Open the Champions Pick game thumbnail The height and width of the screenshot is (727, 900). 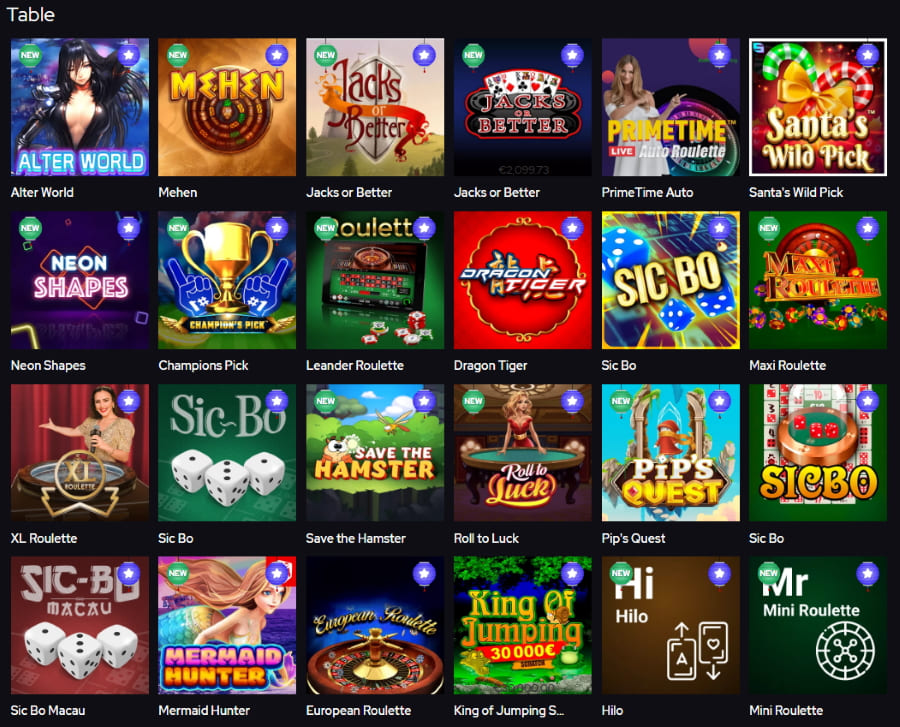pos(227,280)
